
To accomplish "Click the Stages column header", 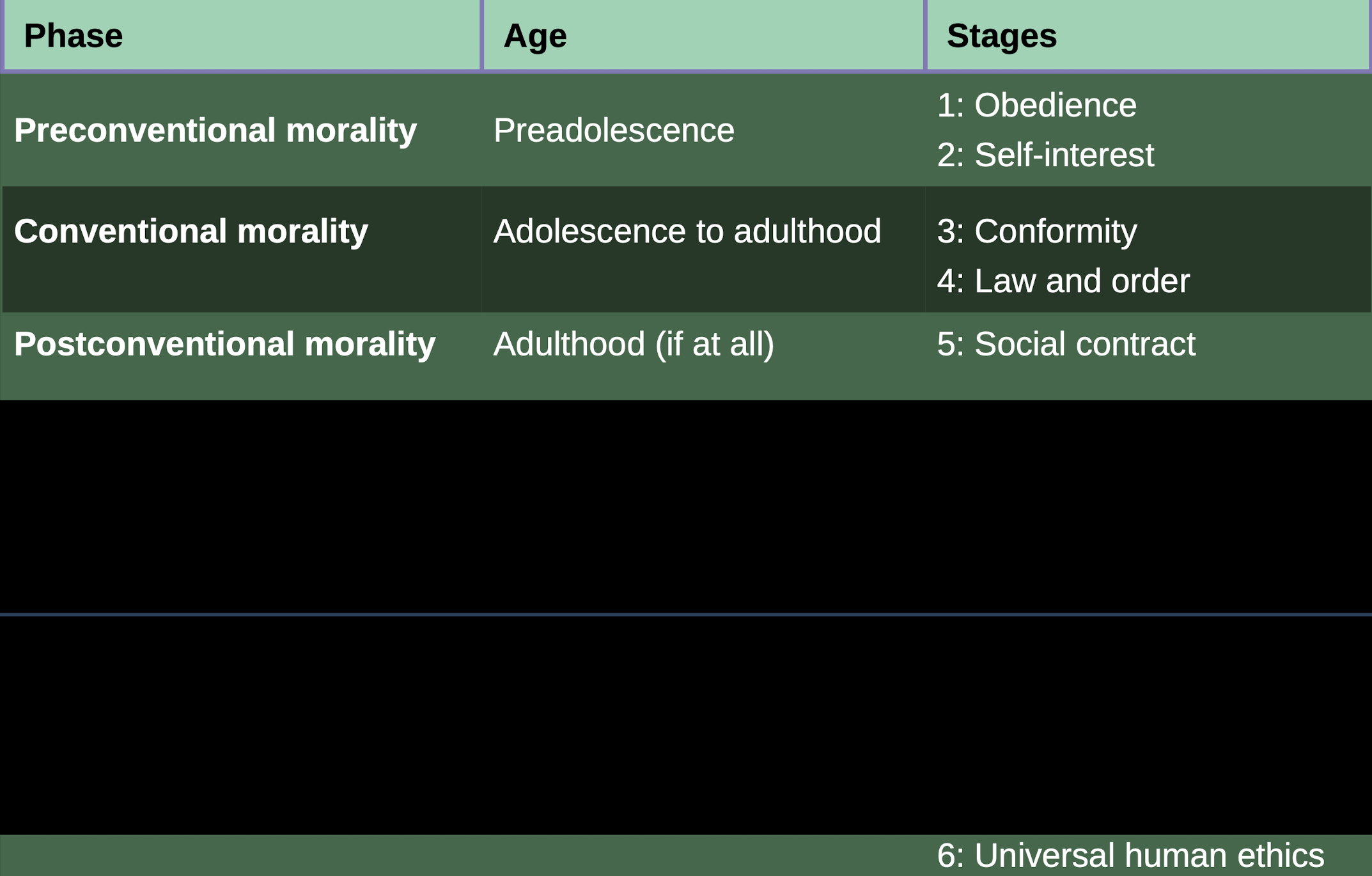I will point(1001,36).
